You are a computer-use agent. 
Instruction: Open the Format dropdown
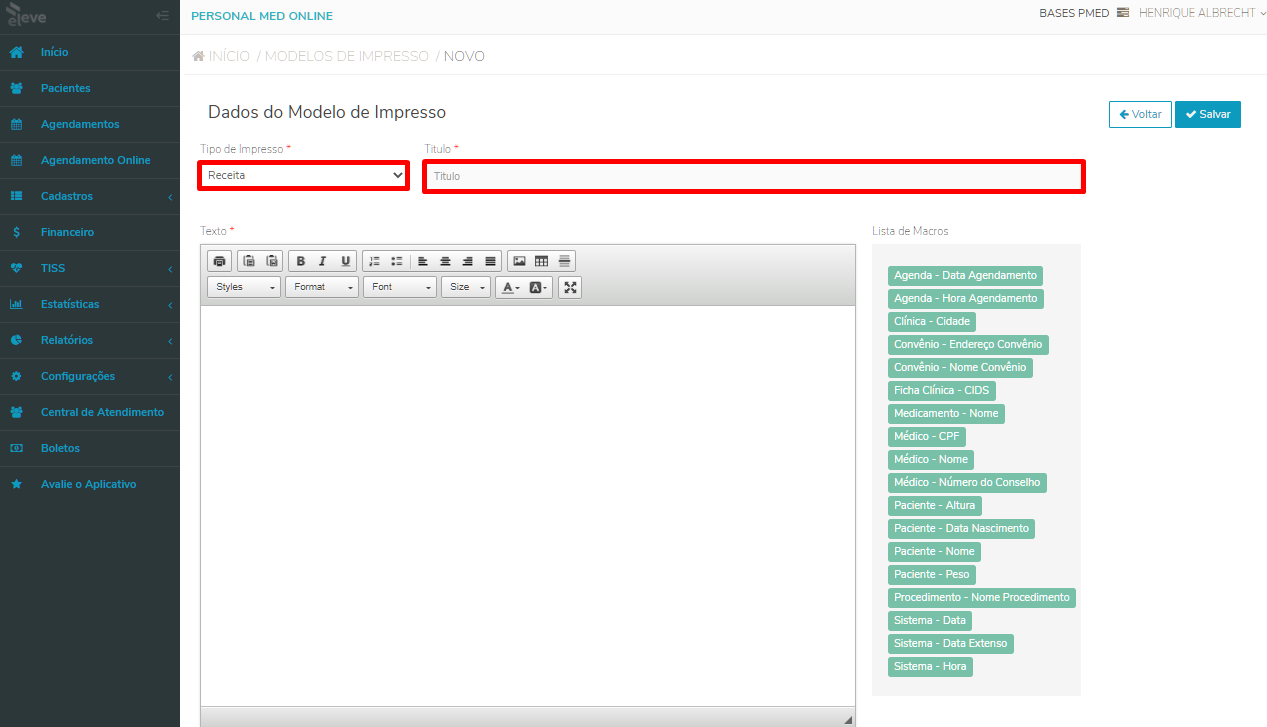(321, 287)
